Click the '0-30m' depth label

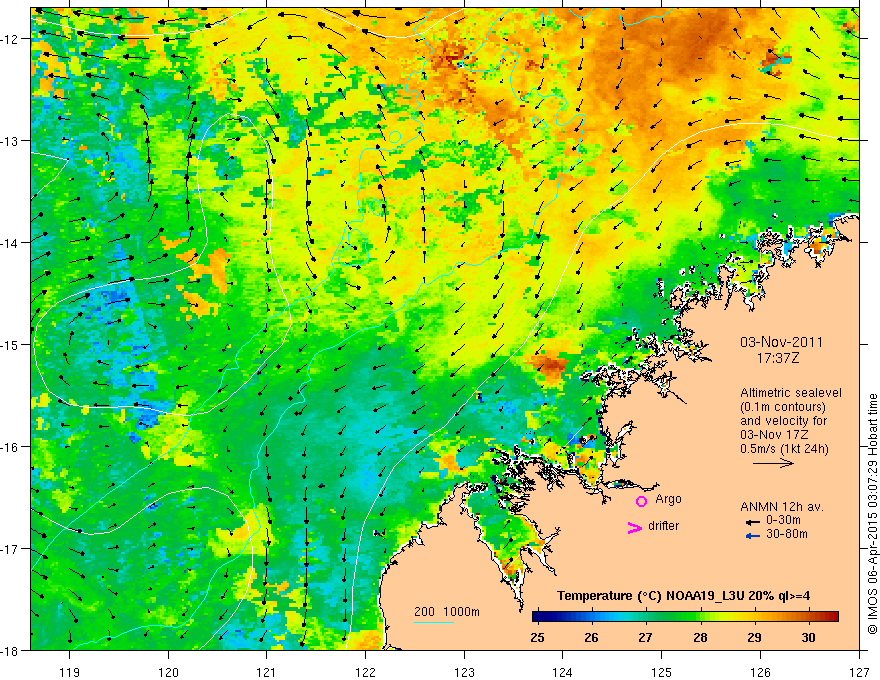coord(783,520)
